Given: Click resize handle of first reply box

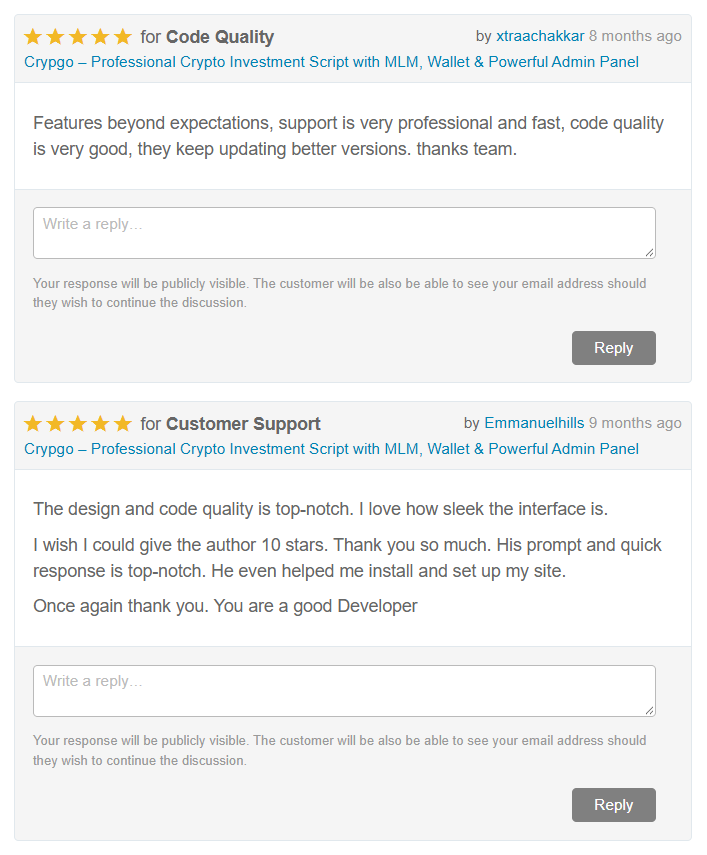Looking at the screenshot, I should (x=649, y=252).
